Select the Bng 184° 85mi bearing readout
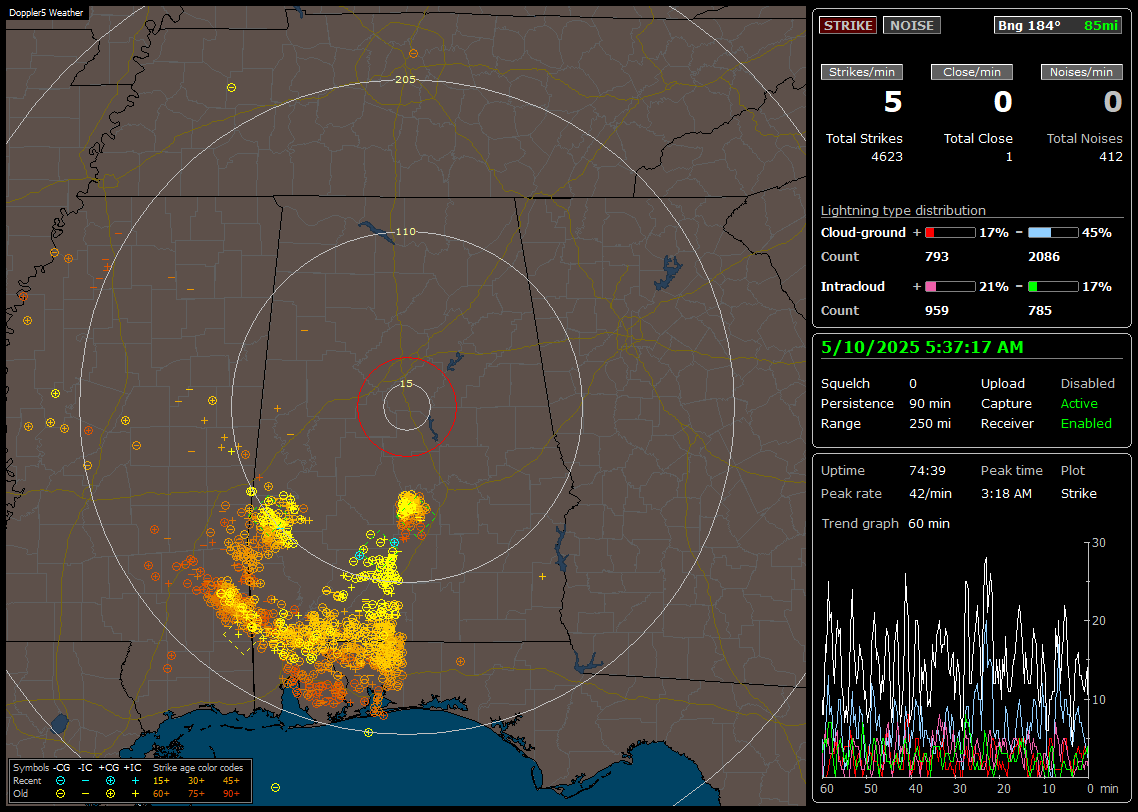This screenshot has width=1138, height=812. (x=1057, y=25)
